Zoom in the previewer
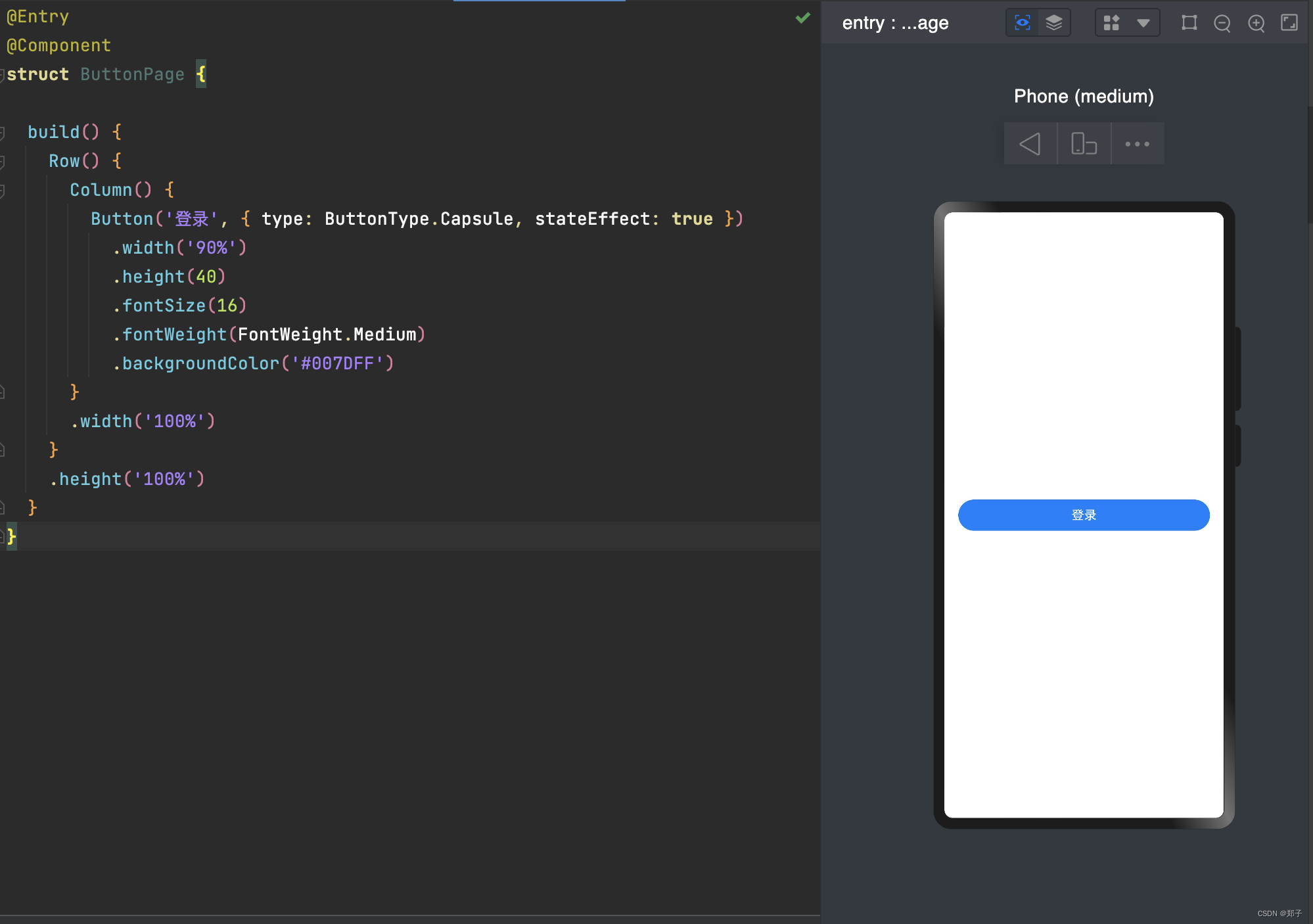This screenshot has height=924, width=1313. [x=1256, y=24]
